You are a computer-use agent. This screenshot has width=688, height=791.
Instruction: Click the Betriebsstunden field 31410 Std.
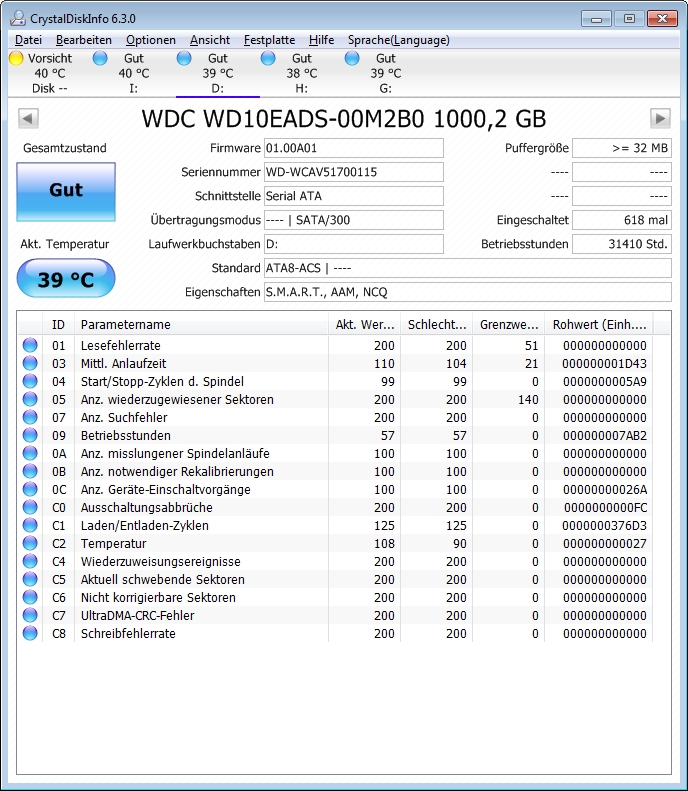[622, 244]
